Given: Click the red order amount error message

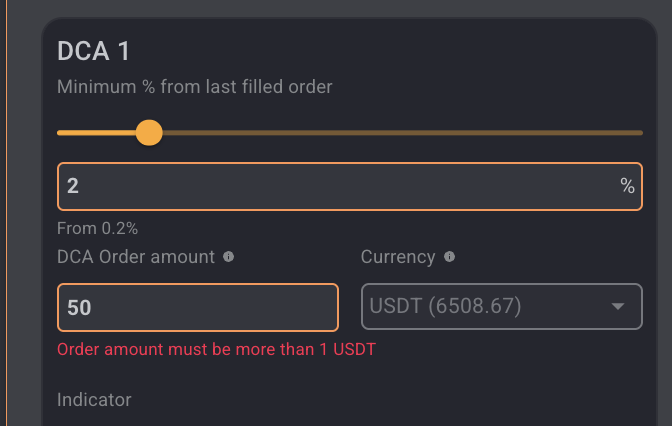Looking at the screenshot, I should click(x=216, y=349).
